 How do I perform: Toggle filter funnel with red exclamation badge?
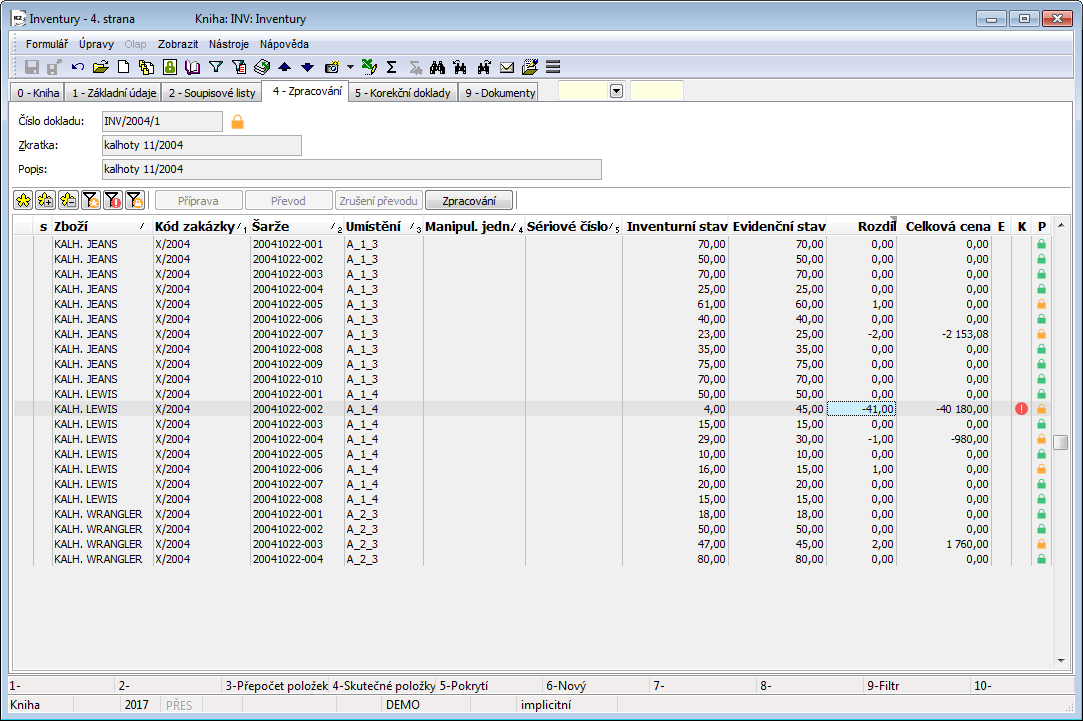[113, 200]
